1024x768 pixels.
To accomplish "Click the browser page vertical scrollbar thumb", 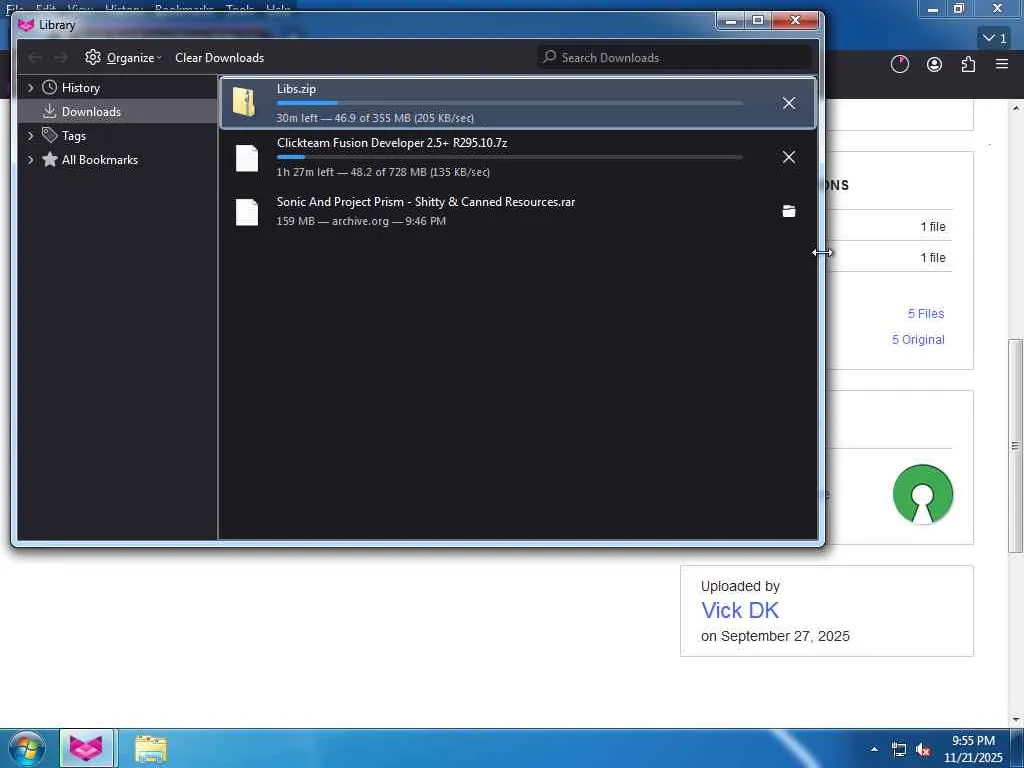I will click(1016, 446).
